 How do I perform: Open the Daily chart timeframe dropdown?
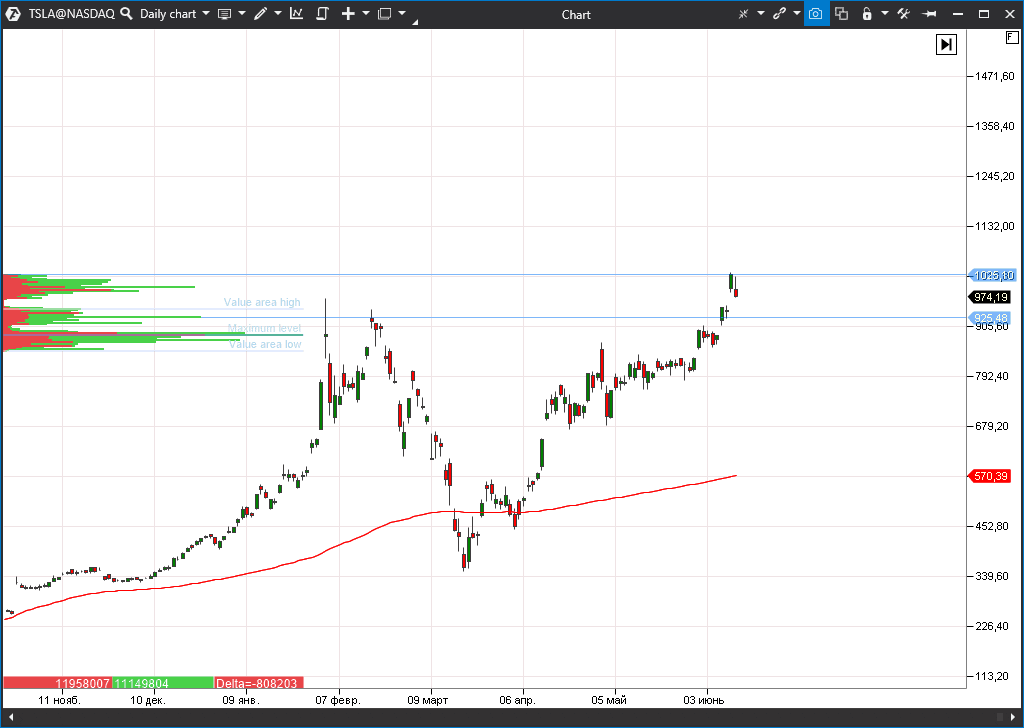pos(174,14)
